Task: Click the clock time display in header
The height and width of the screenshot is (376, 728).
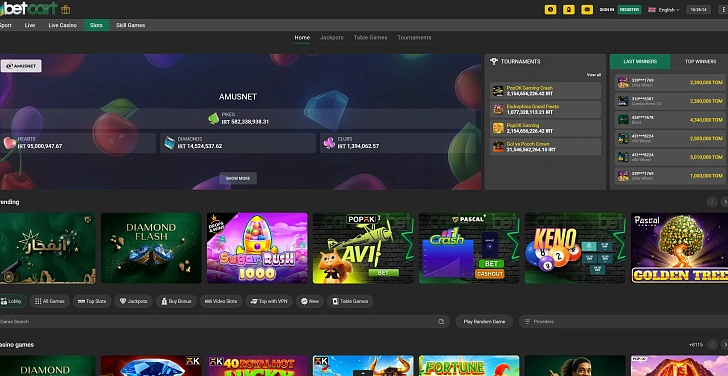Action: (x=698, y=9)
